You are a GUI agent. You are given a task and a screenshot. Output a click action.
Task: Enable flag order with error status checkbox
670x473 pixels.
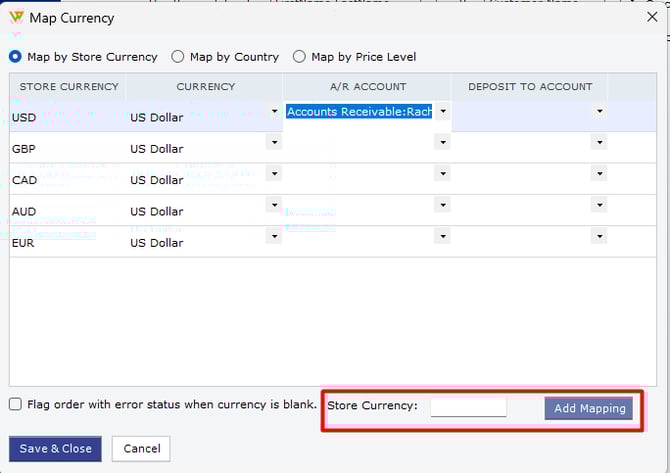pyautogui.click(x=15, y=404)
